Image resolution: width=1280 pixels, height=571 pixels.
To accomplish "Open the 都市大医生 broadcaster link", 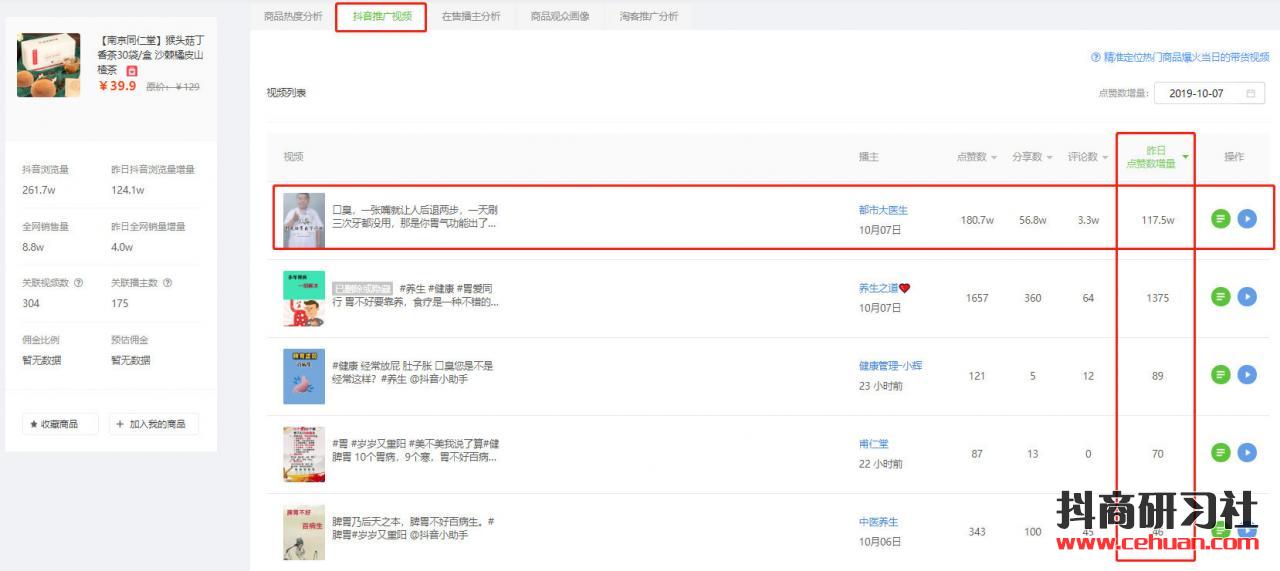I will coord(883,210).
